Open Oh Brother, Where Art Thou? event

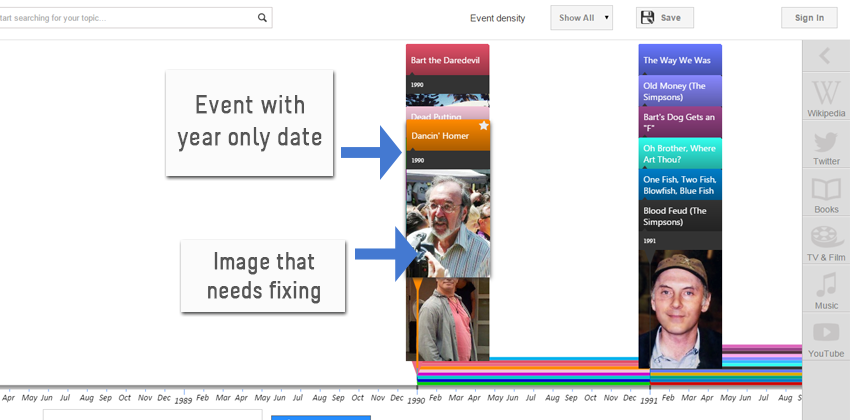(680, 153)
